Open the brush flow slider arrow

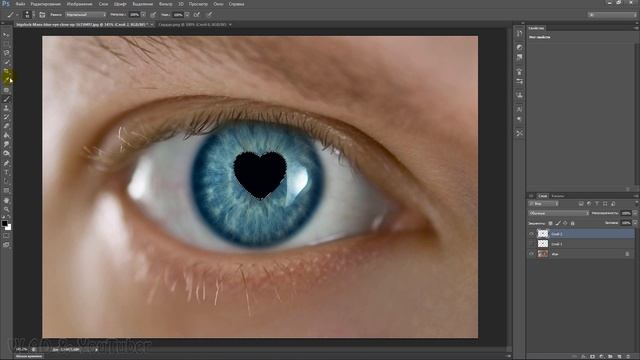coord(187,15)
